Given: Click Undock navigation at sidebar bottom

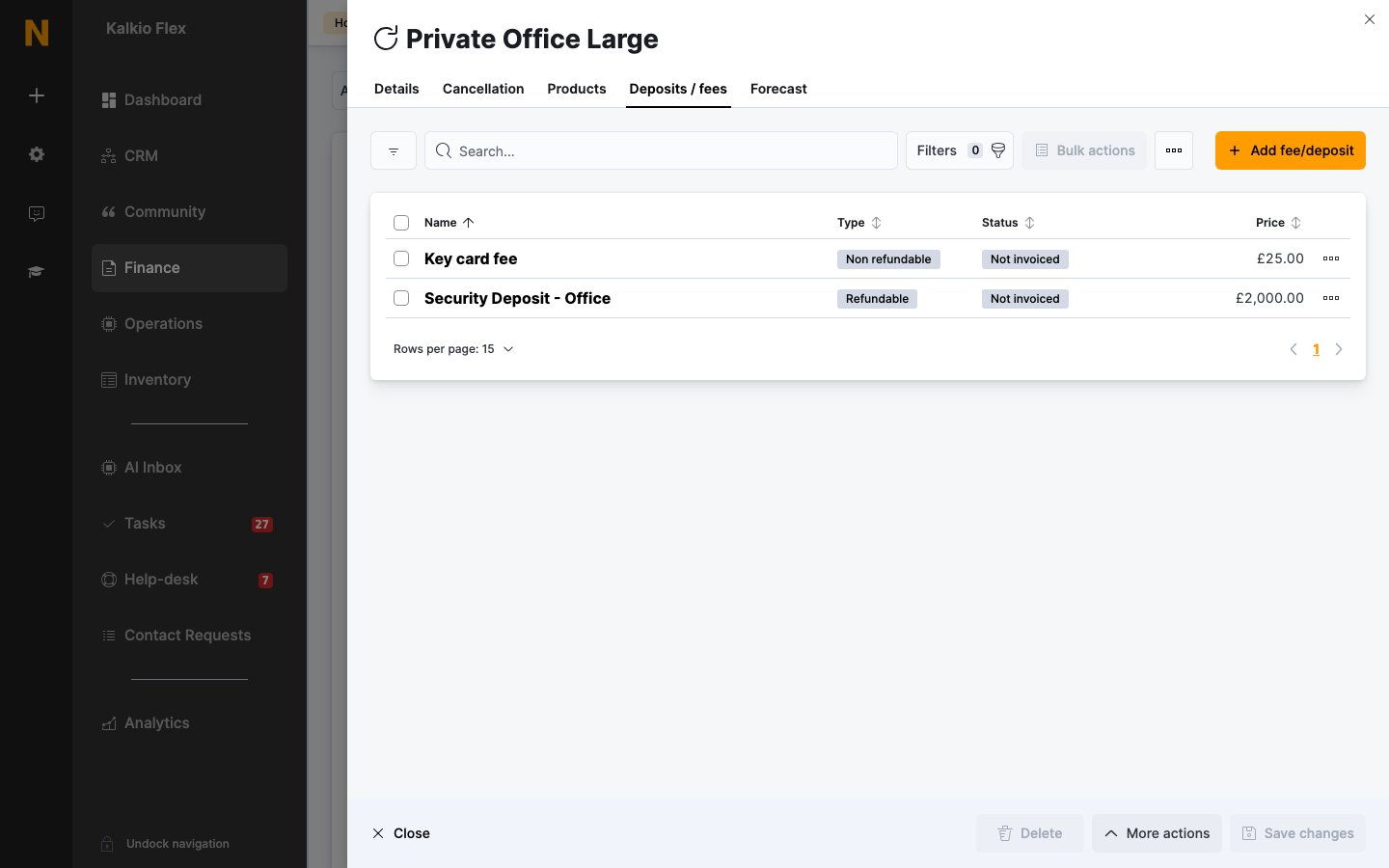Looking at the screenshot, I should tap(166, 844).
